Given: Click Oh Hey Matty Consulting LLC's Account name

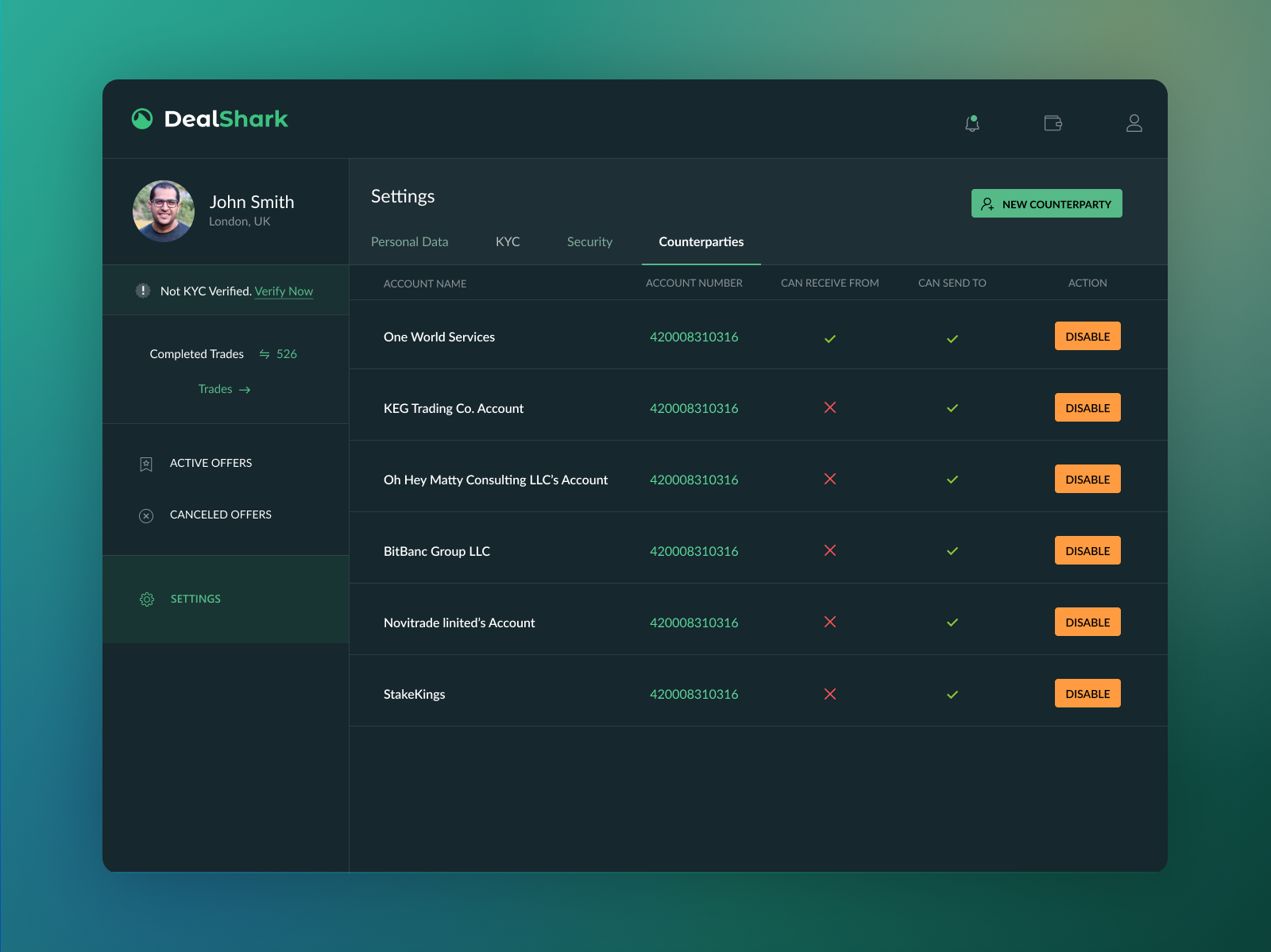Looking at the screenshot, I should point(496,480).
